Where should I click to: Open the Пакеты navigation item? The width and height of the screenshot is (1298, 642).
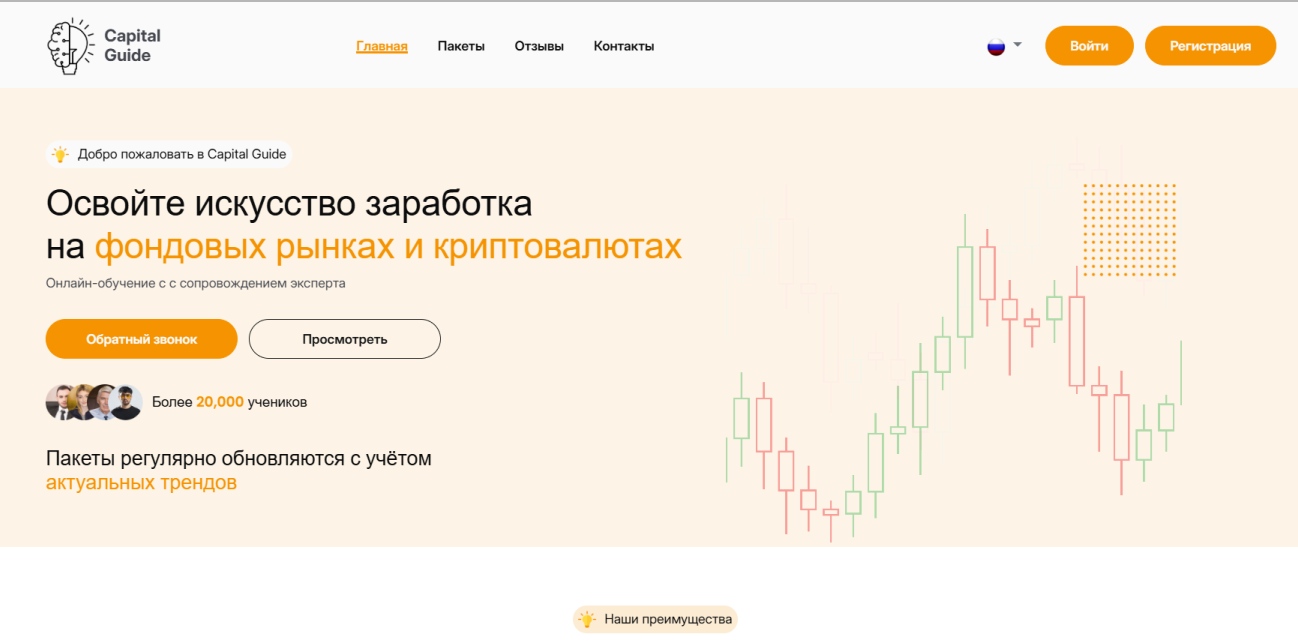click(461, 46)
